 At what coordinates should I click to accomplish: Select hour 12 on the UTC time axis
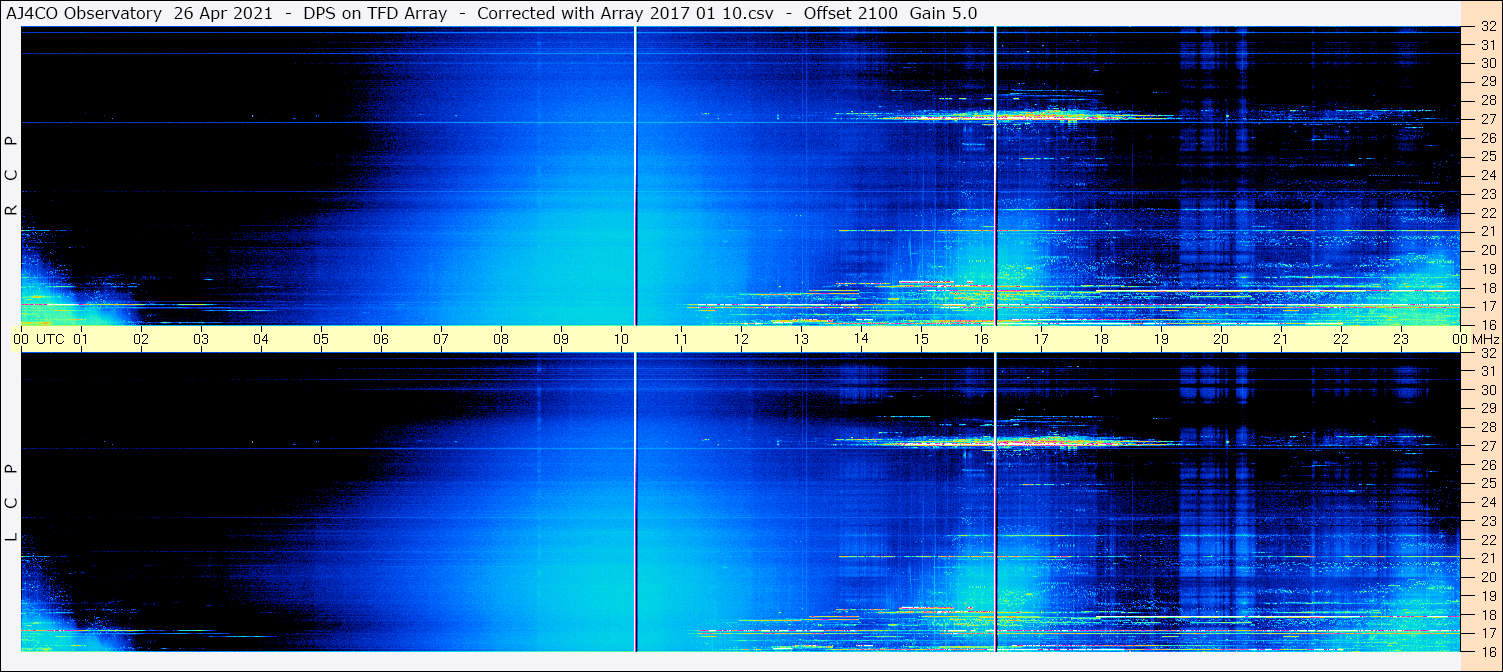[741, 339]
